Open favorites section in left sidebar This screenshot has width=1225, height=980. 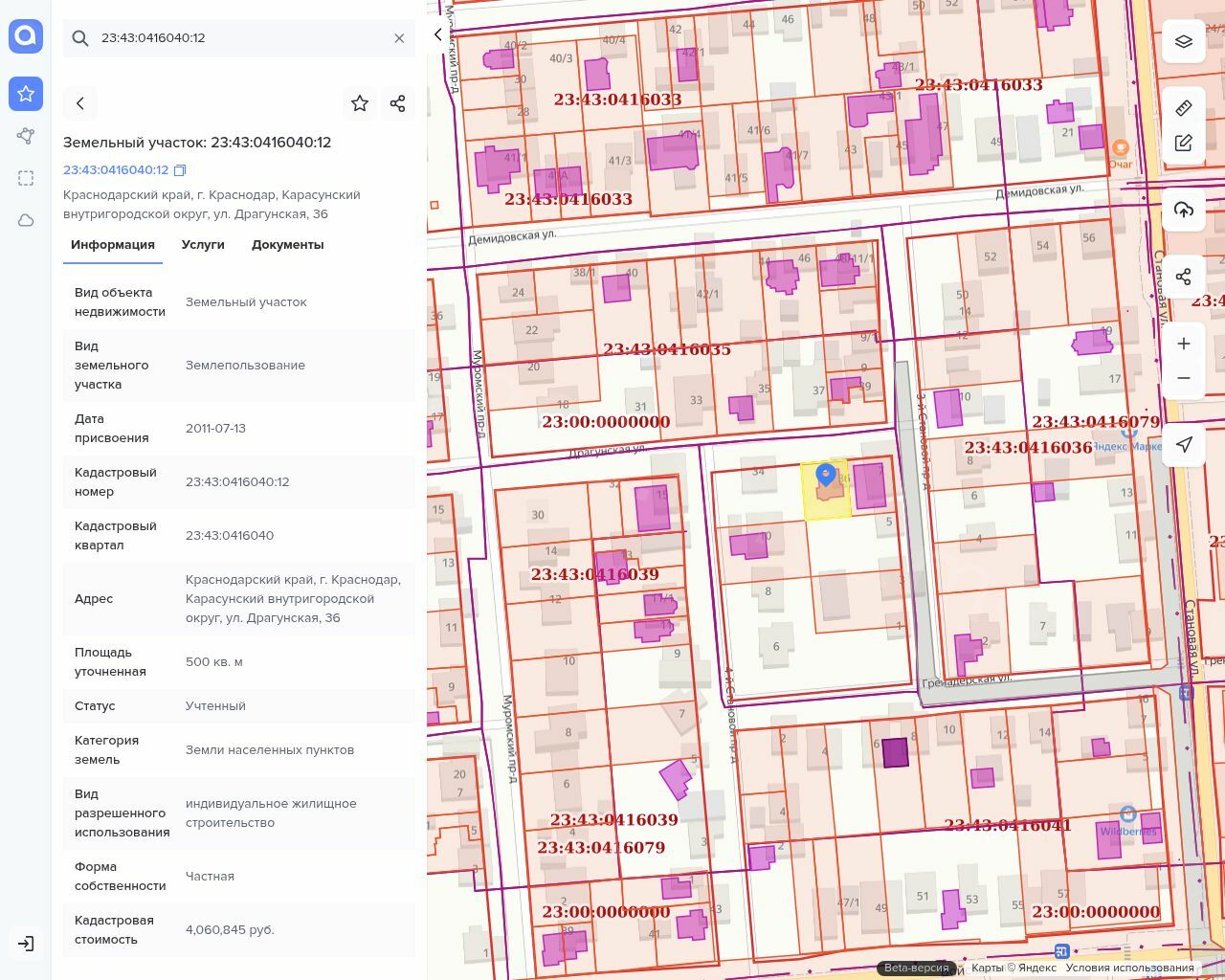26,94
